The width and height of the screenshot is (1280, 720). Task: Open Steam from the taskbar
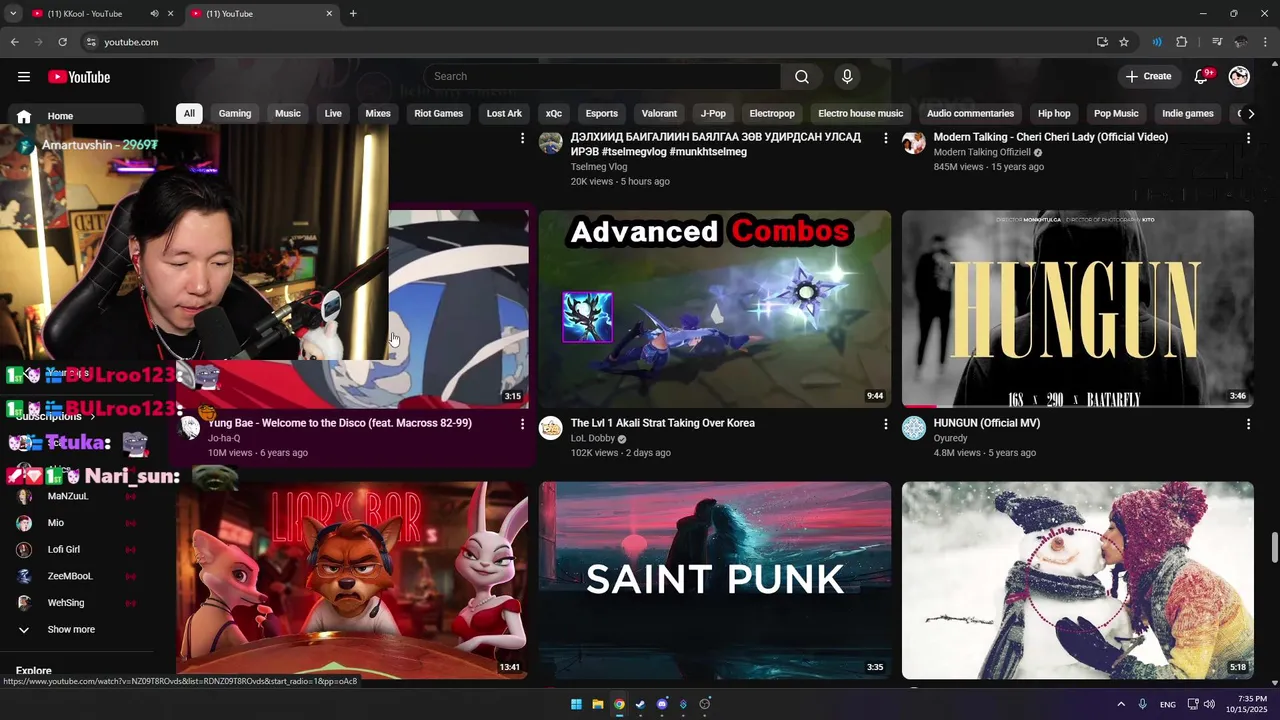click(x=641, y=704)
